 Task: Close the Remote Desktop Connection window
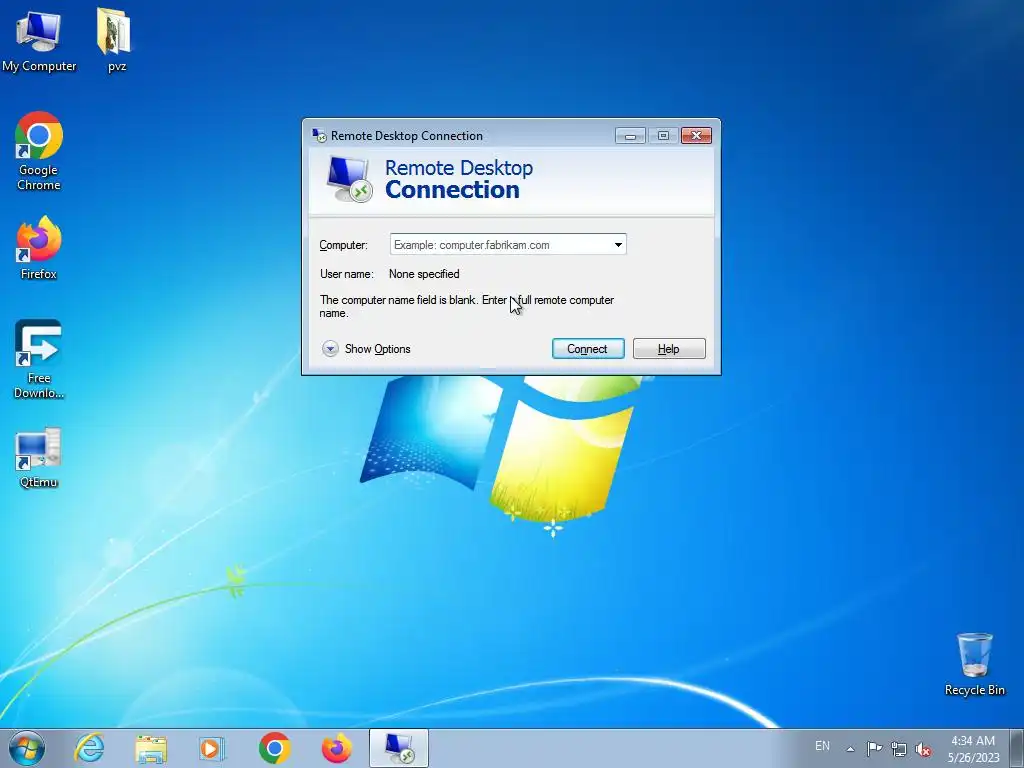[x=696, y=135]
